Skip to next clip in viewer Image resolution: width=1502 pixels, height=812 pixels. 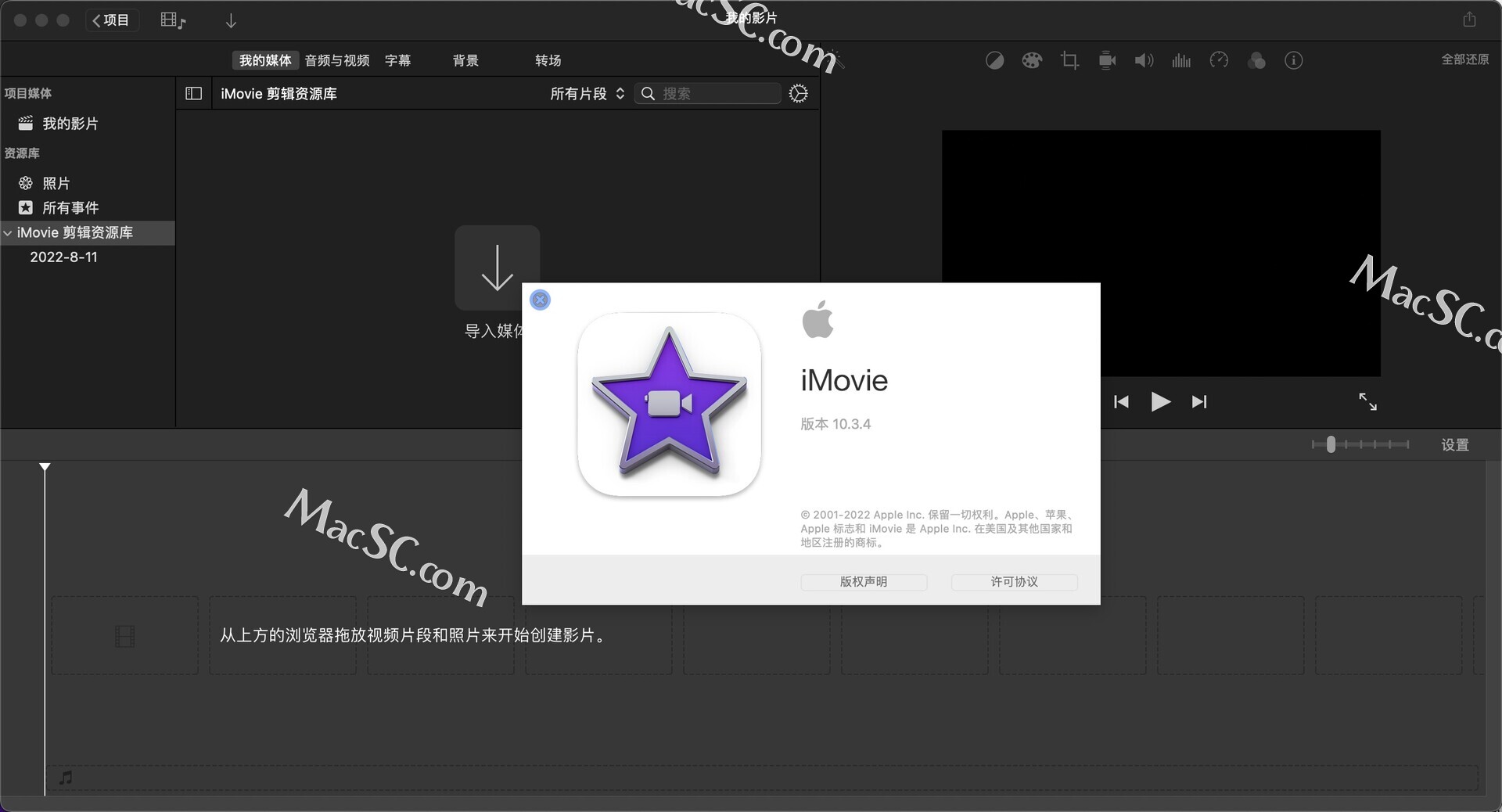(1199, 402)
